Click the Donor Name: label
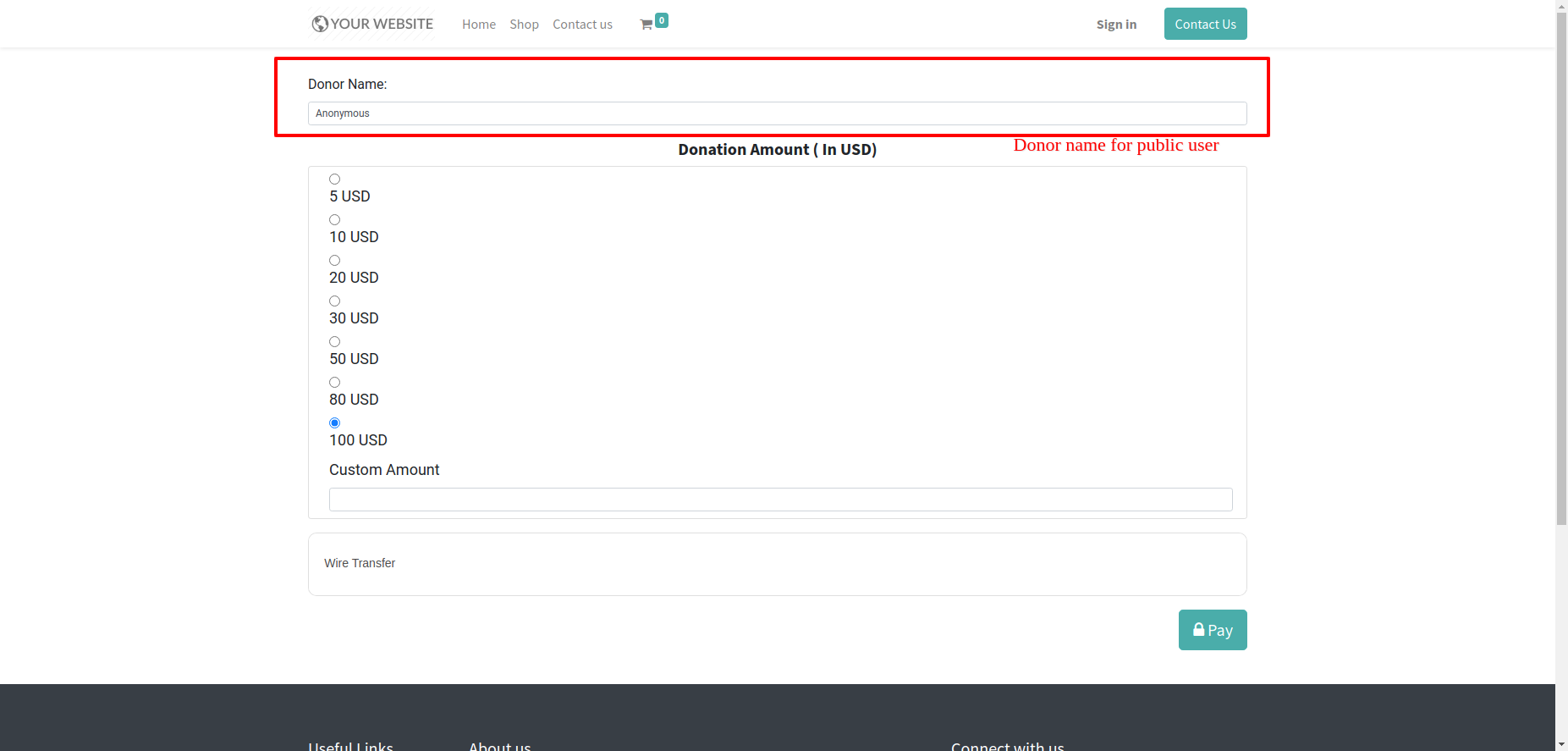This screenshot has height=751, width=1568. click(347, 85)
